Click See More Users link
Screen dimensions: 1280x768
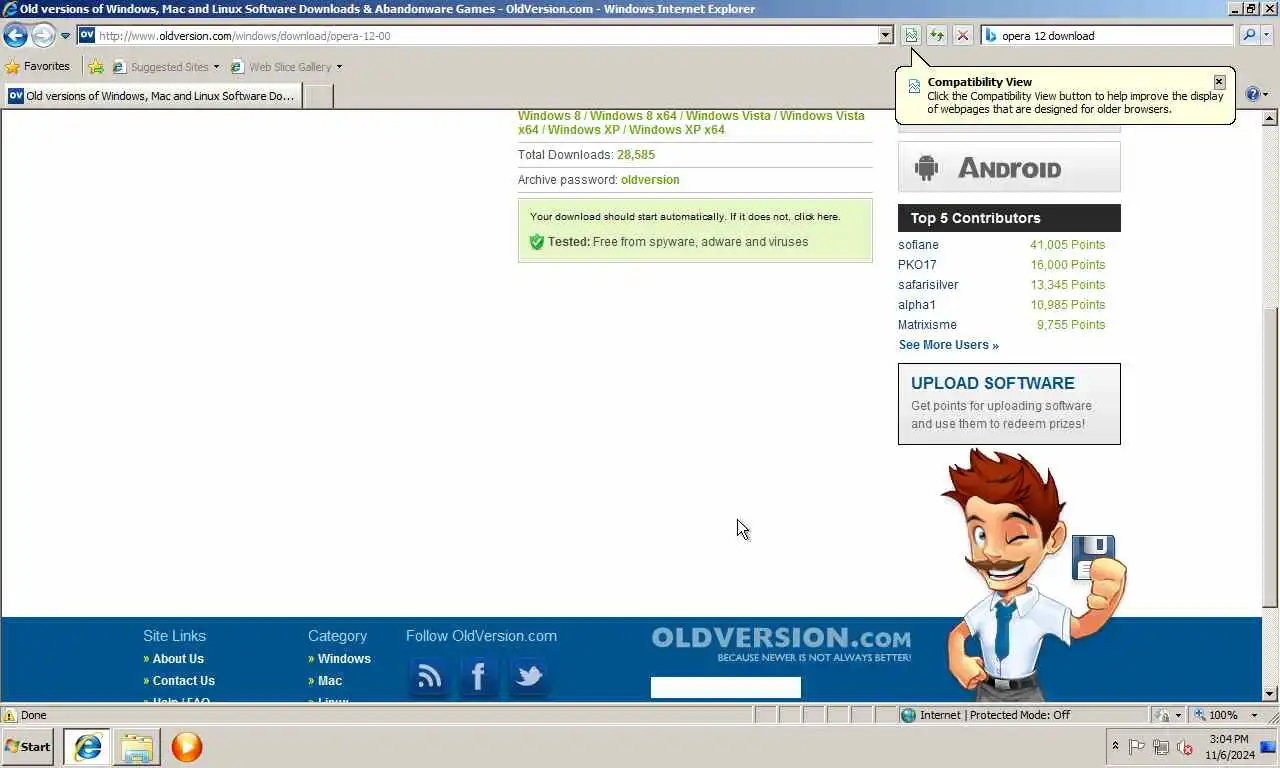coord(948,345)
